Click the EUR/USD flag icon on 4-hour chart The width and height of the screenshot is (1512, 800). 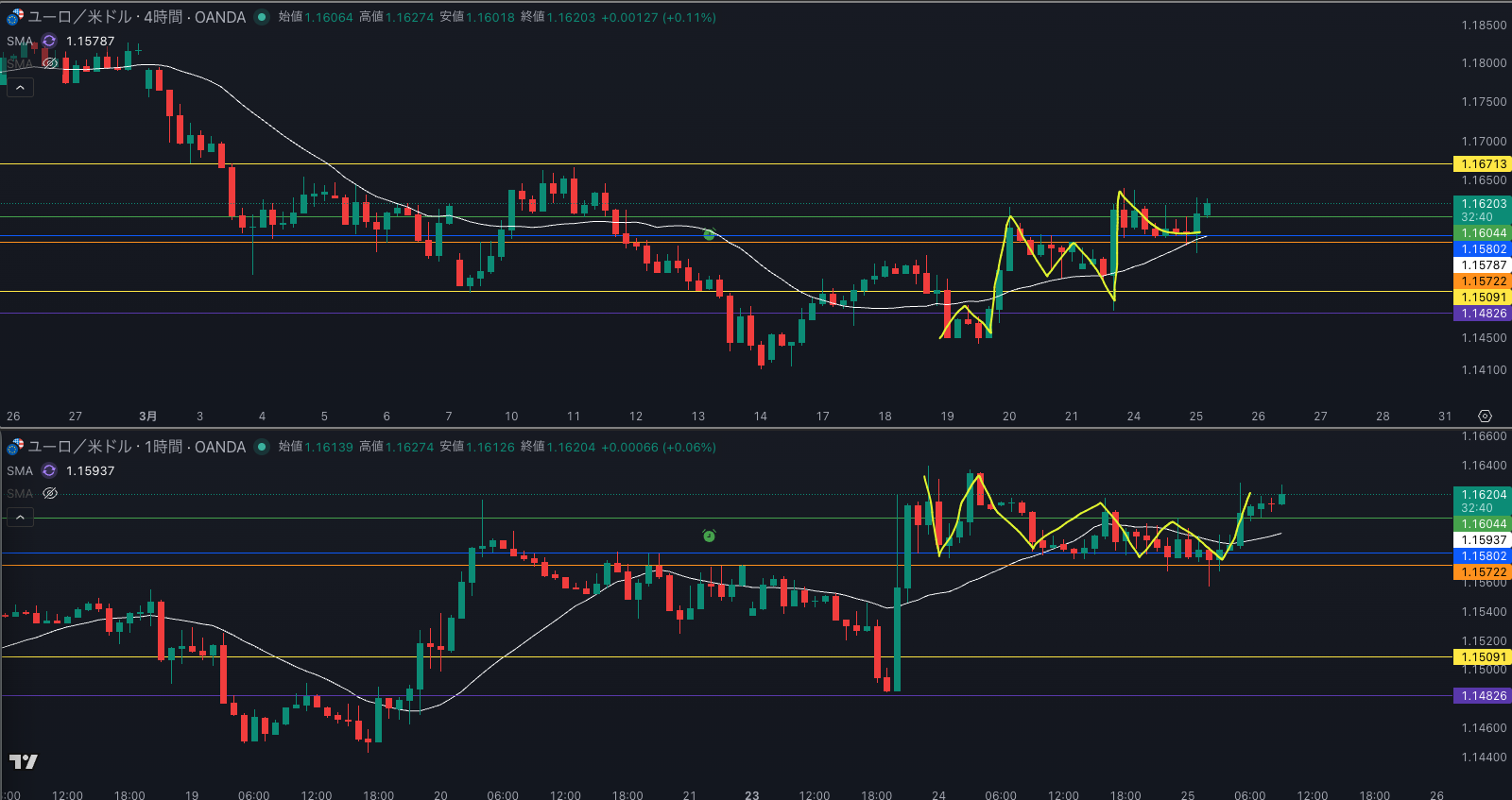[x=15, y=17]
